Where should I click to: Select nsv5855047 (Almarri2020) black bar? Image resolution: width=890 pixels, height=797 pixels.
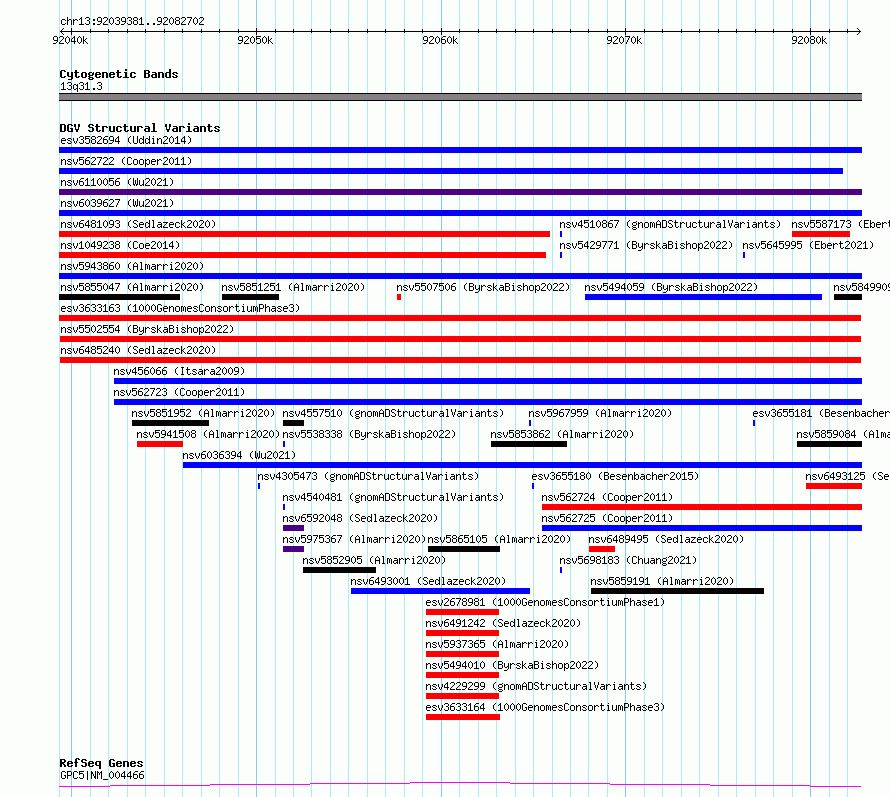[x=119, y=297]
